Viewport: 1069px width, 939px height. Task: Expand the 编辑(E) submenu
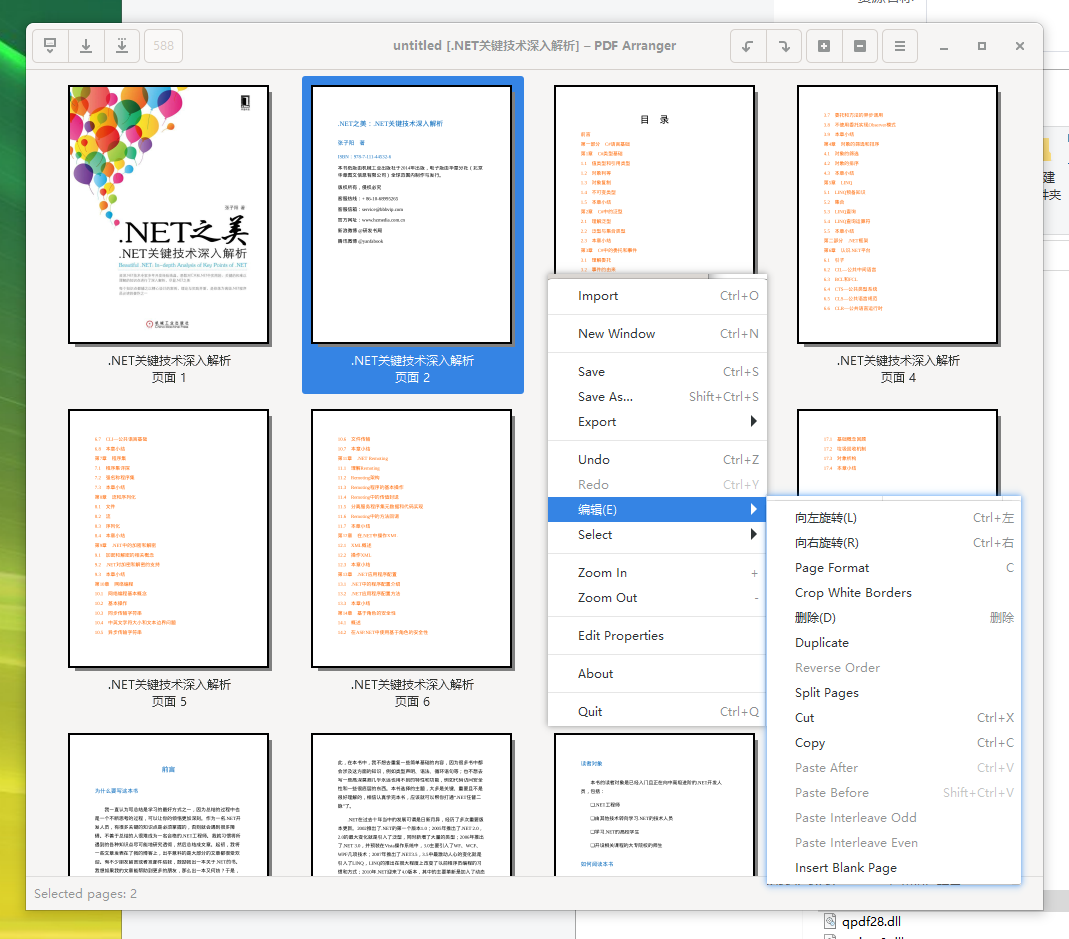pyautogui.click(x=657, y=509)
